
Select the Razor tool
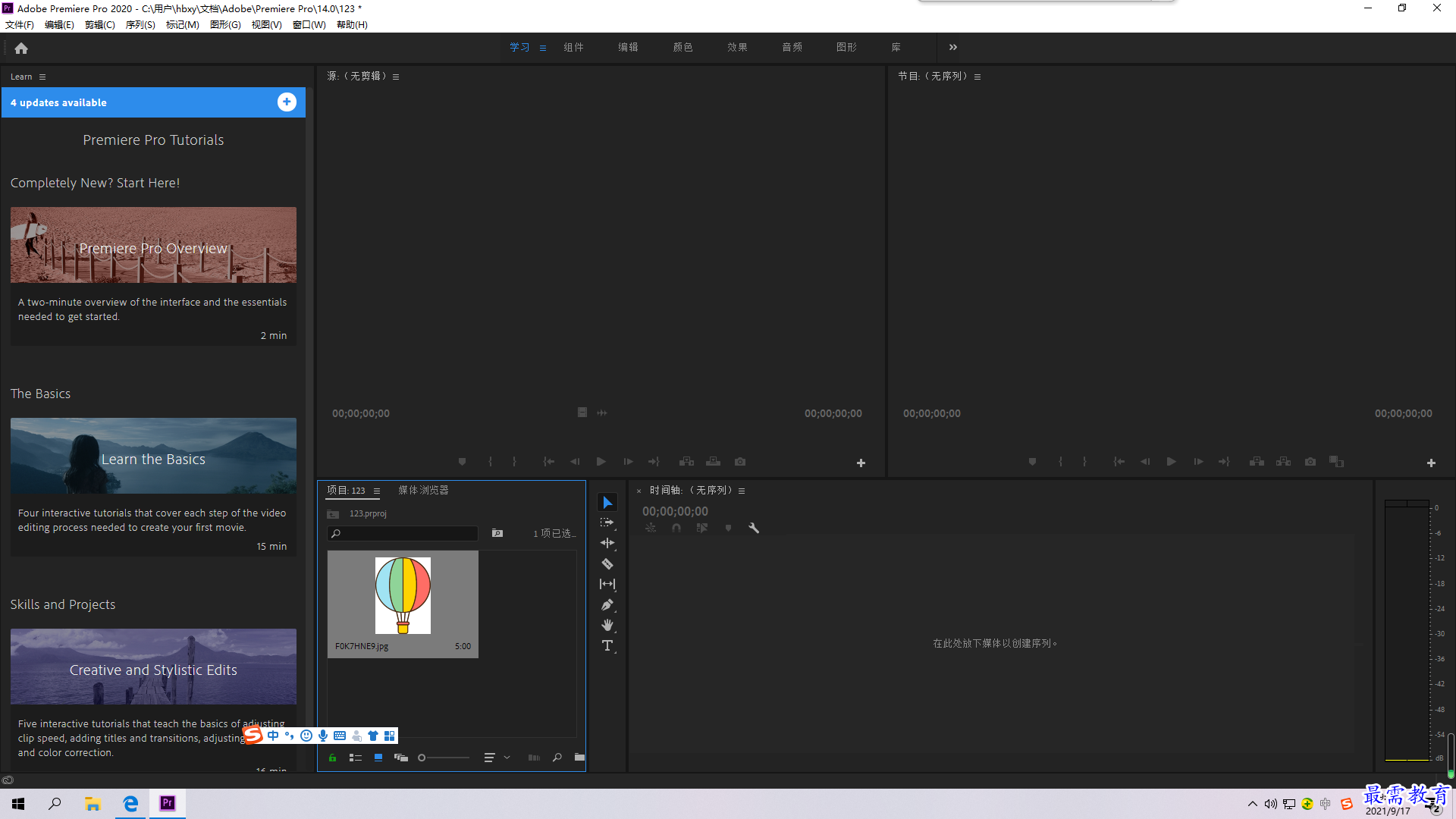click(607, 564)
